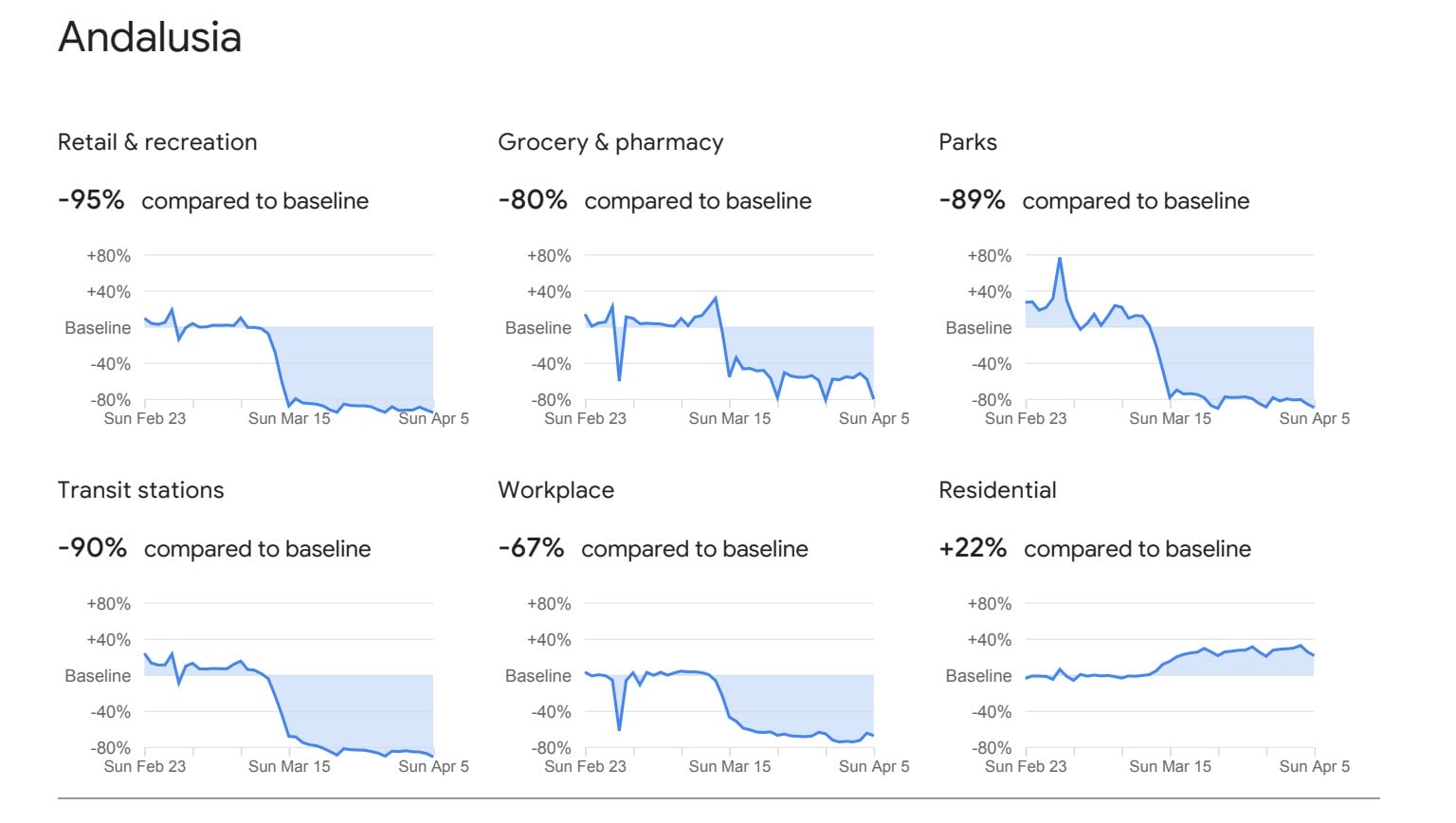Click the Sun Apr 5 label under Residential chart
Screen dimensions: 1456x823
pyautogui.click(x=1314, y=766)
